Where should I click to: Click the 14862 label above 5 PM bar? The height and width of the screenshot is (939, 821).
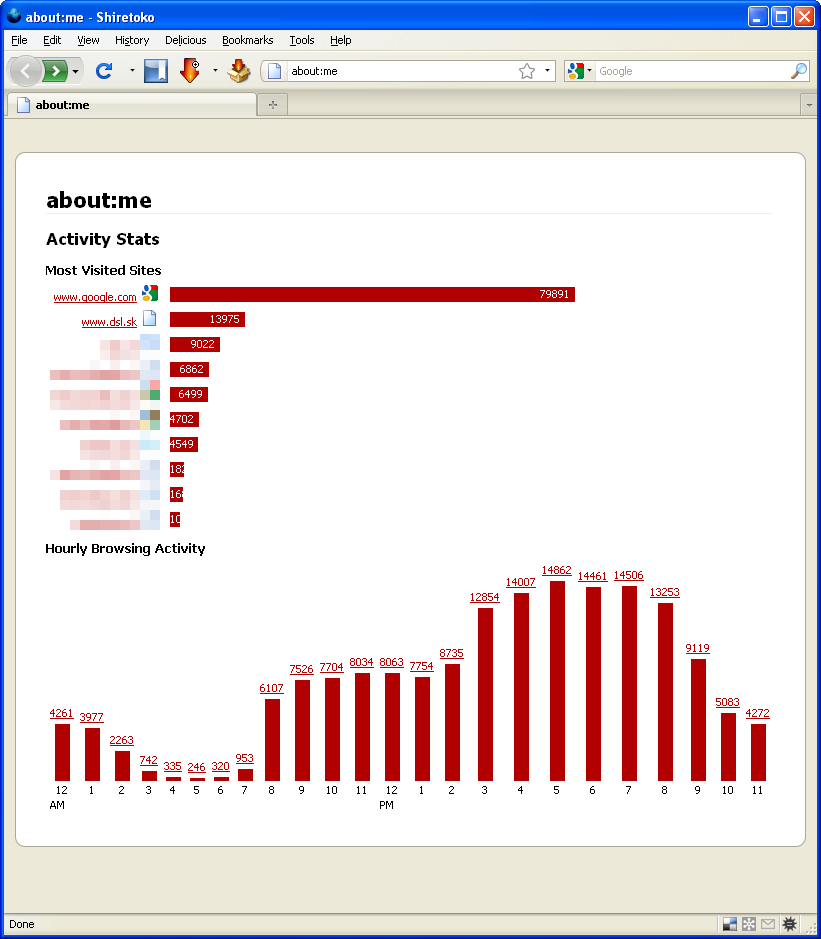[556, 571]
